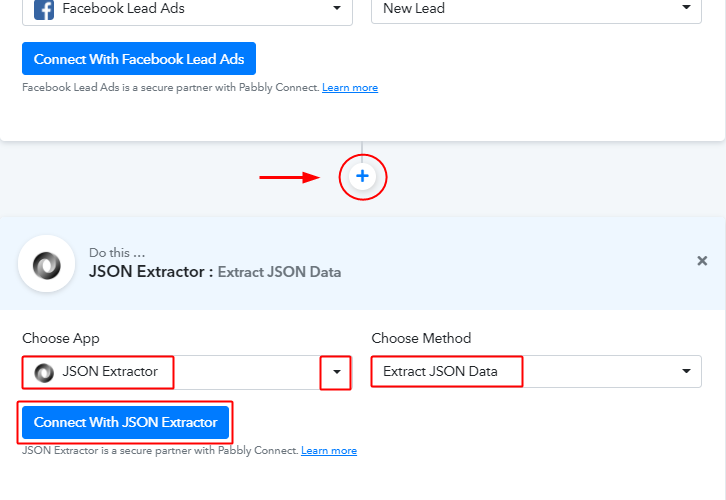
Task: Click the JSON Extractor step title text
Action: pos(215,272)
